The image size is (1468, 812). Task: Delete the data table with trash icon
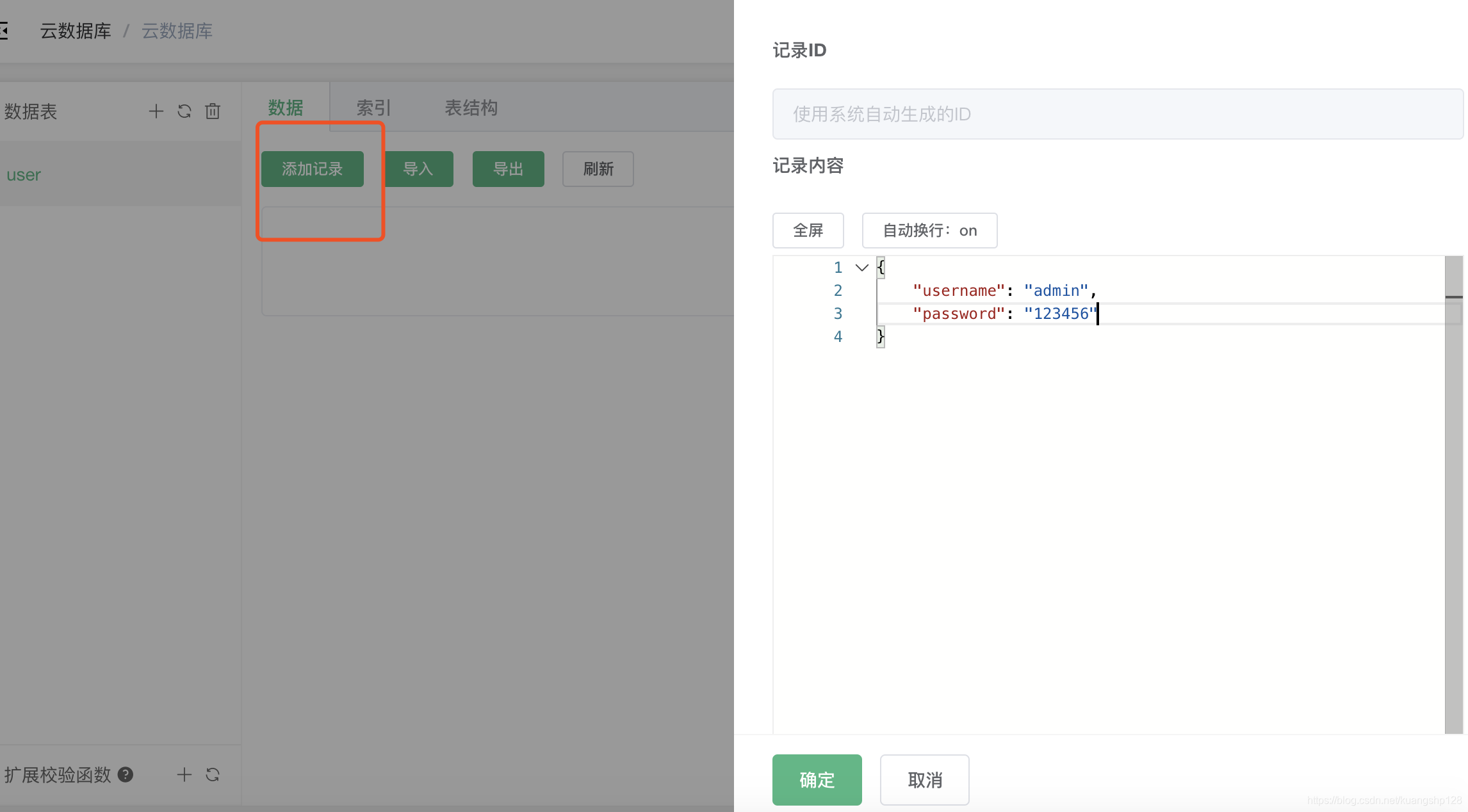click(x=213, y=111)
